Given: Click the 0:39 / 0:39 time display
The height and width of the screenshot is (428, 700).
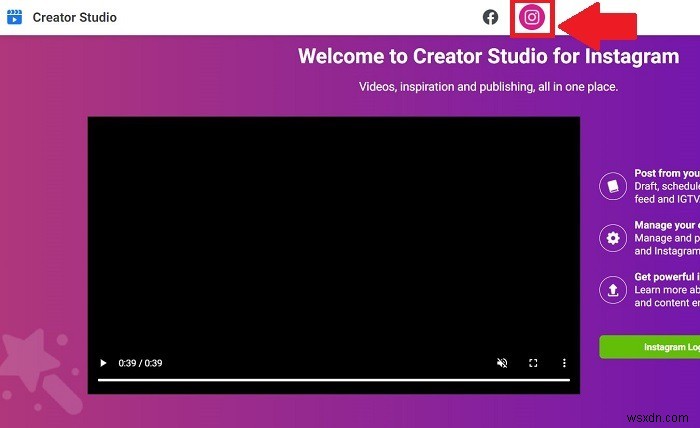Looking at the screenshot, I should [x=140, y=363].
